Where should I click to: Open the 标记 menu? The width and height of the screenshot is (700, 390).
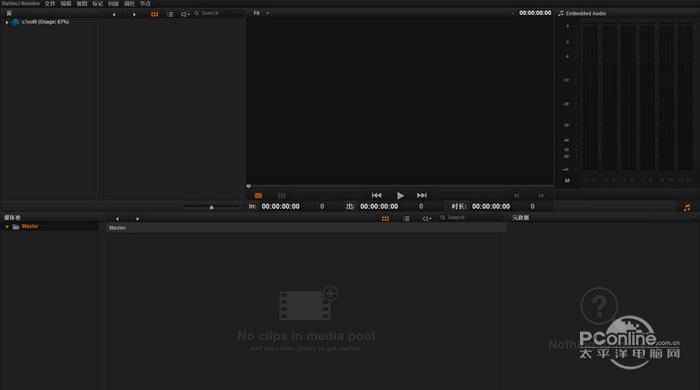pos(97,4)
